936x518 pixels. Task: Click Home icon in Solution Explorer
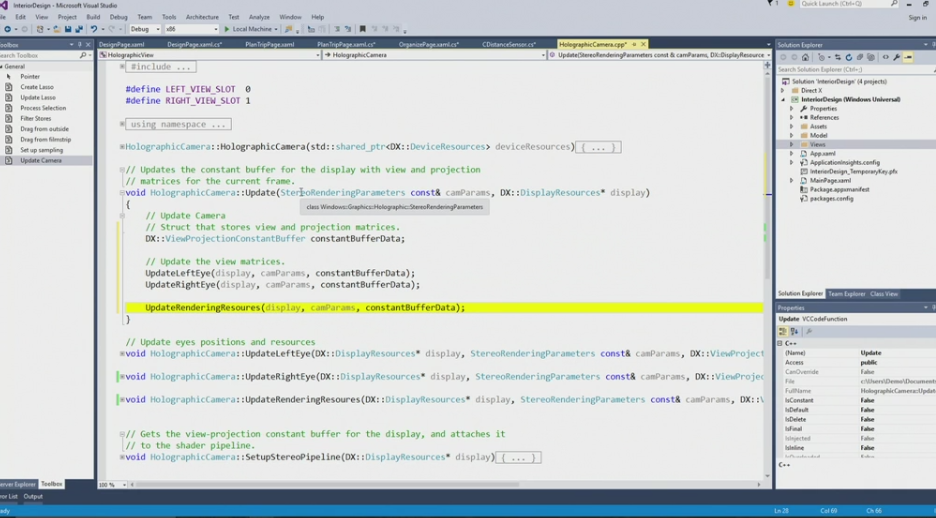coord(806,57)
